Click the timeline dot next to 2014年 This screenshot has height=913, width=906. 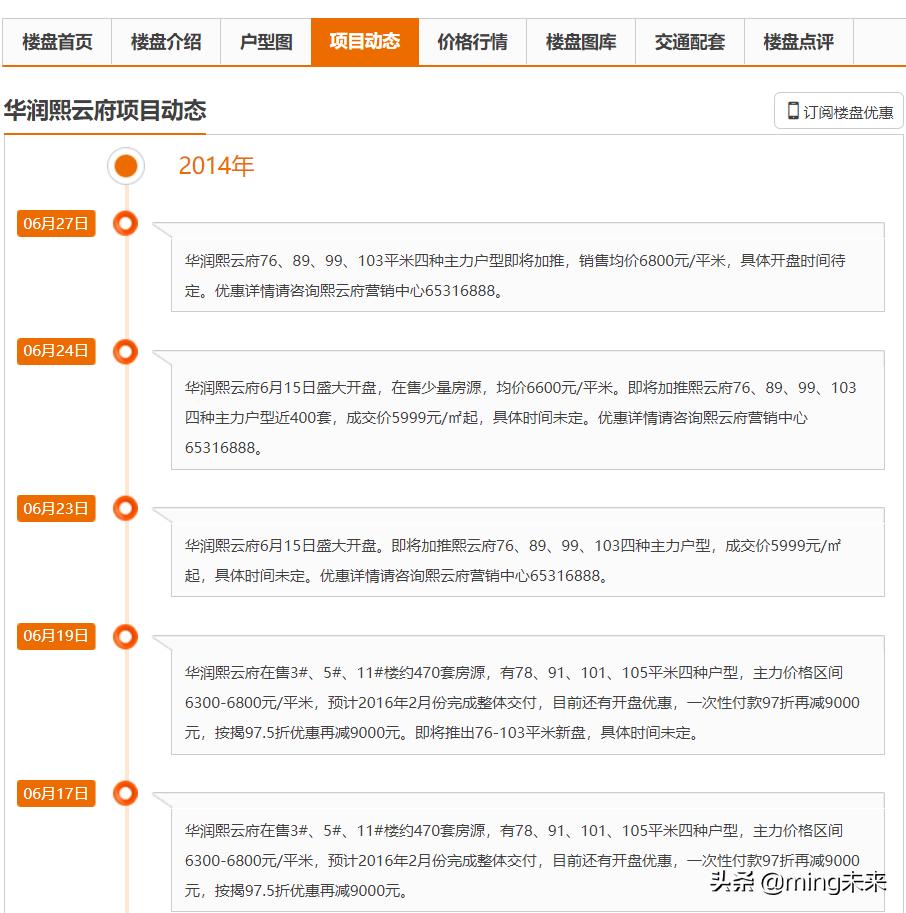[125, 165]
